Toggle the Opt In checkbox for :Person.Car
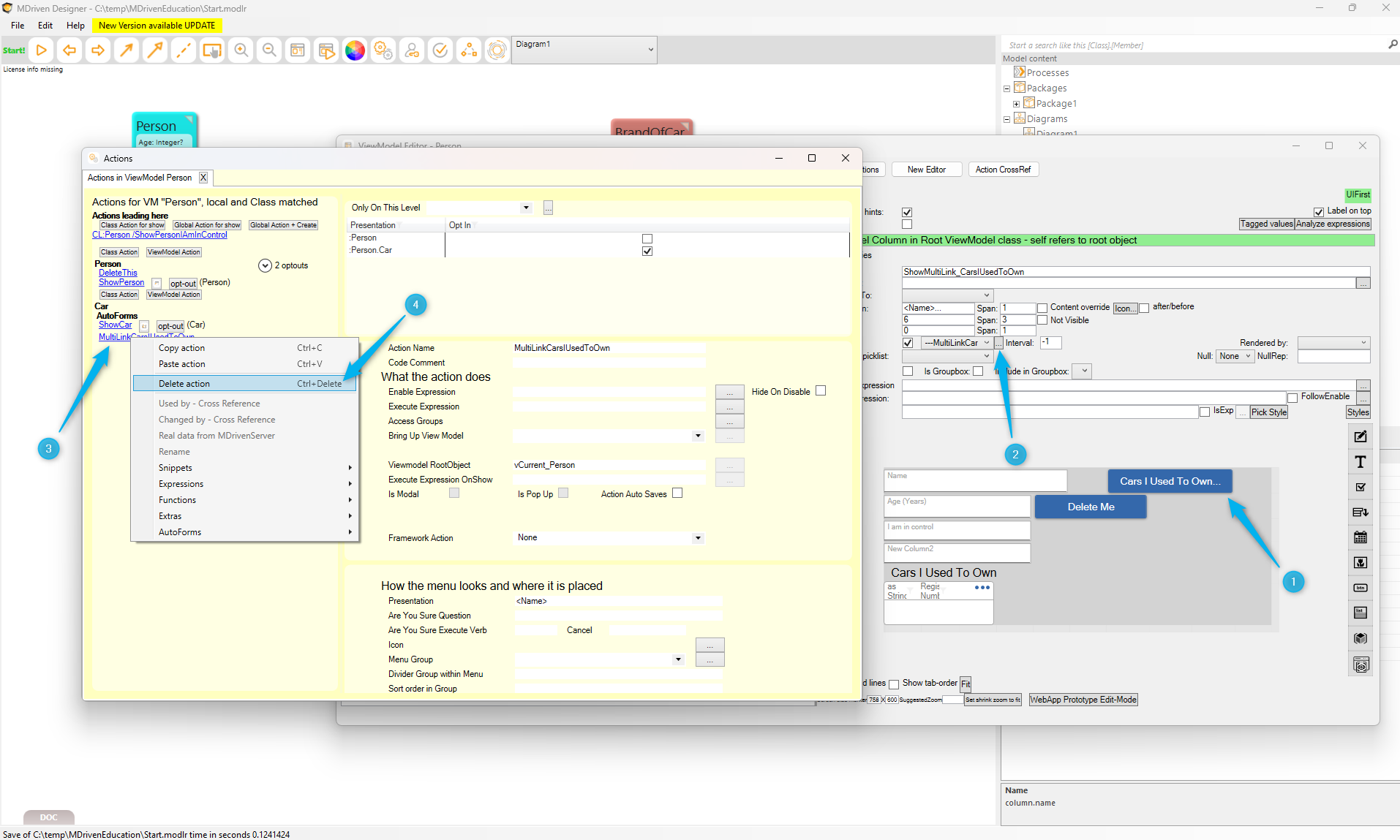The width and height of the screenshot is (1400, 840). (x=647, y=251)
